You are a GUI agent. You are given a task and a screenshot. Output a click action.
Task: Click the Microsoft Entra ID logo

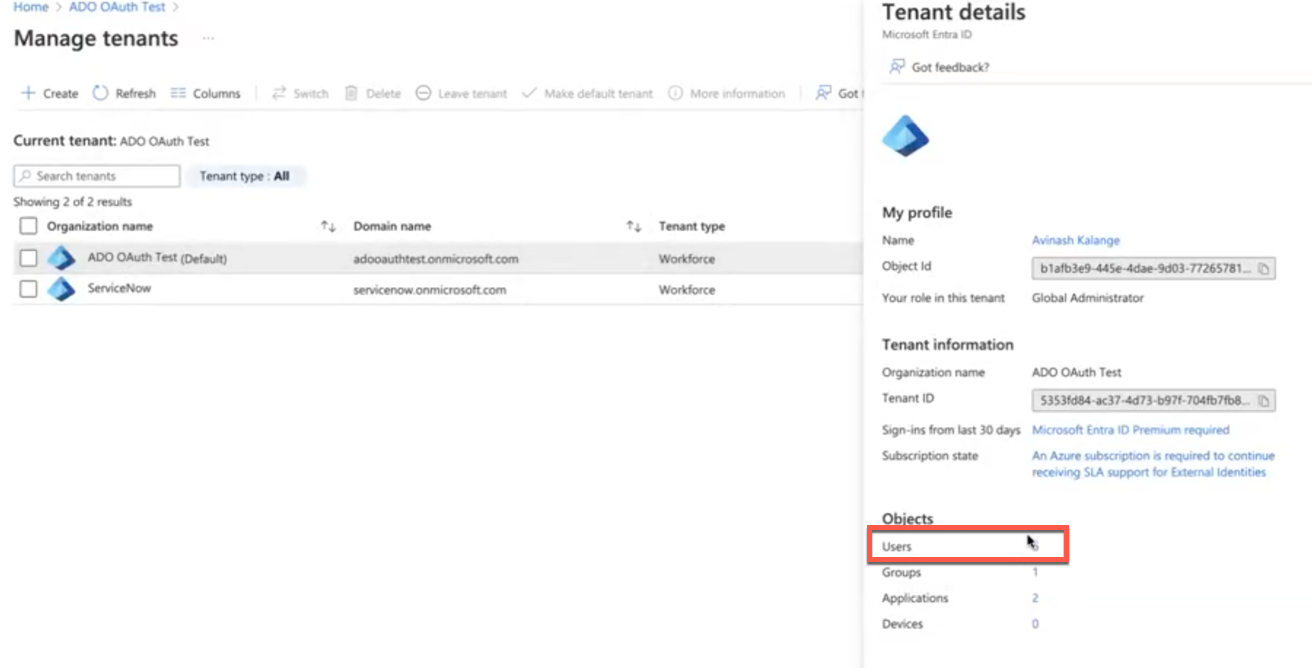click(x=905, y=136)
